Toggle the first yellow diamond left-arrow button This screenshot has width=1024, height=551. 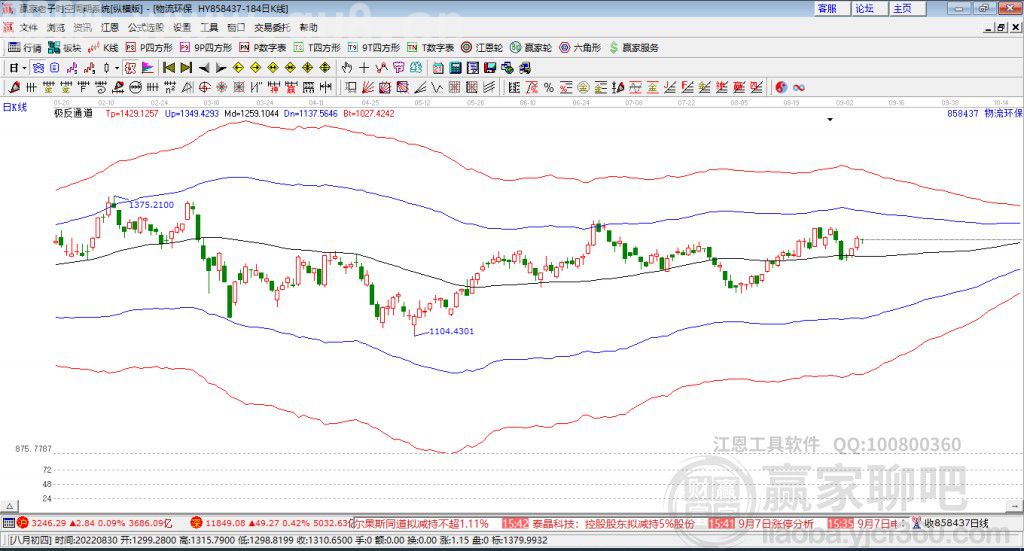238,68
